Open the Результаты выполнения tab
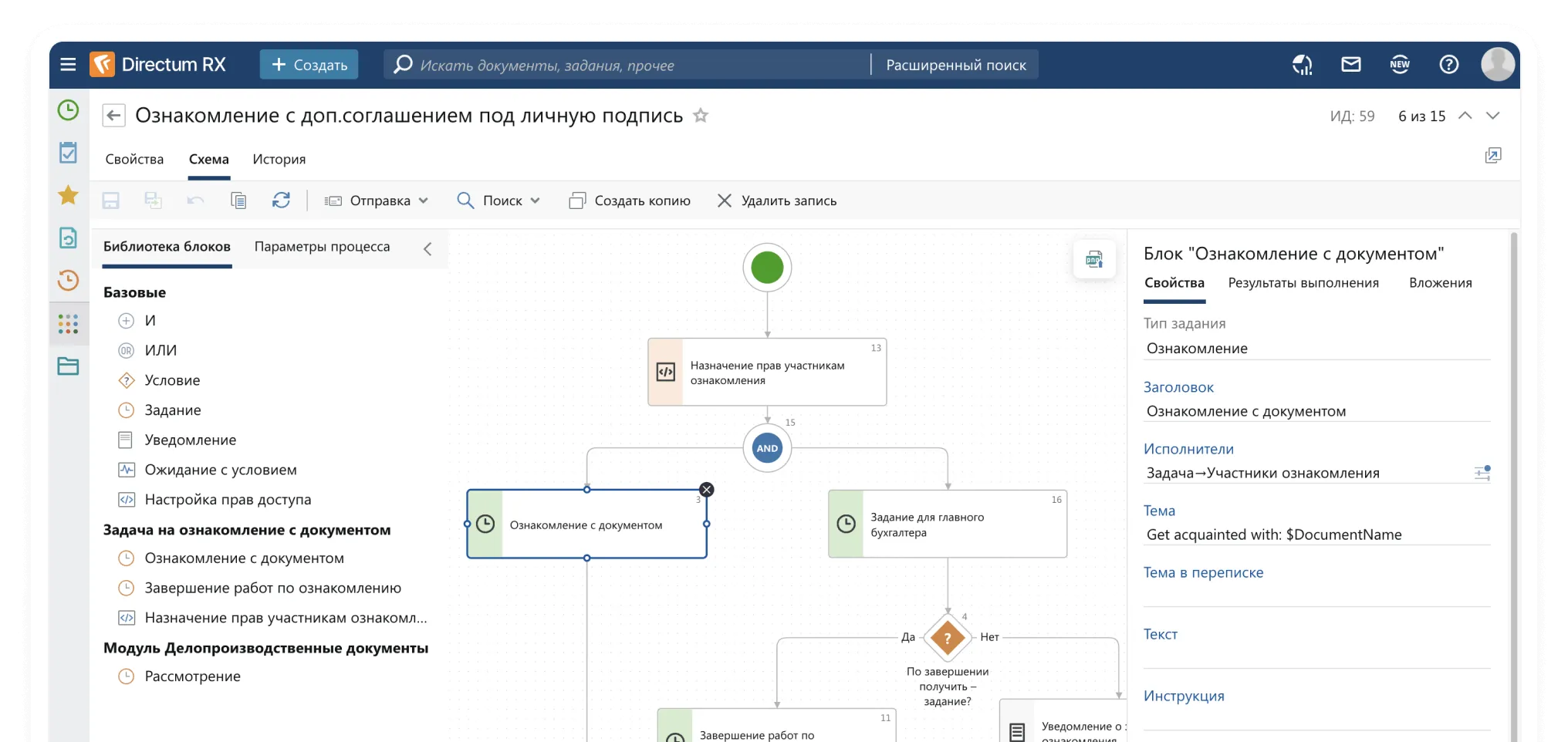This screenshot has width=1568, height=742. point(1303,283)
